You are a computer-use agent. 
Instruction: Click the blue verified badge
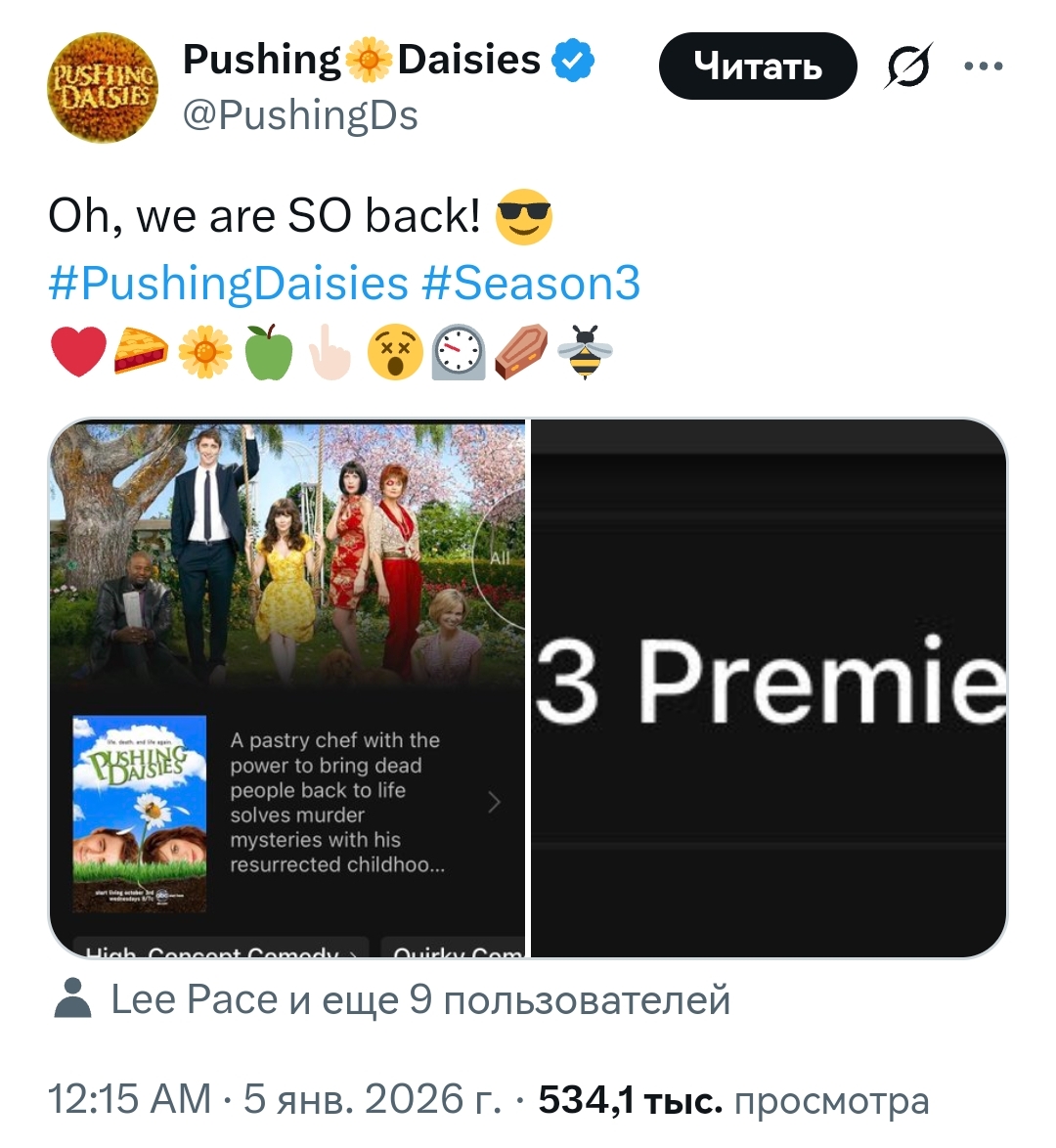coord(574,61)
